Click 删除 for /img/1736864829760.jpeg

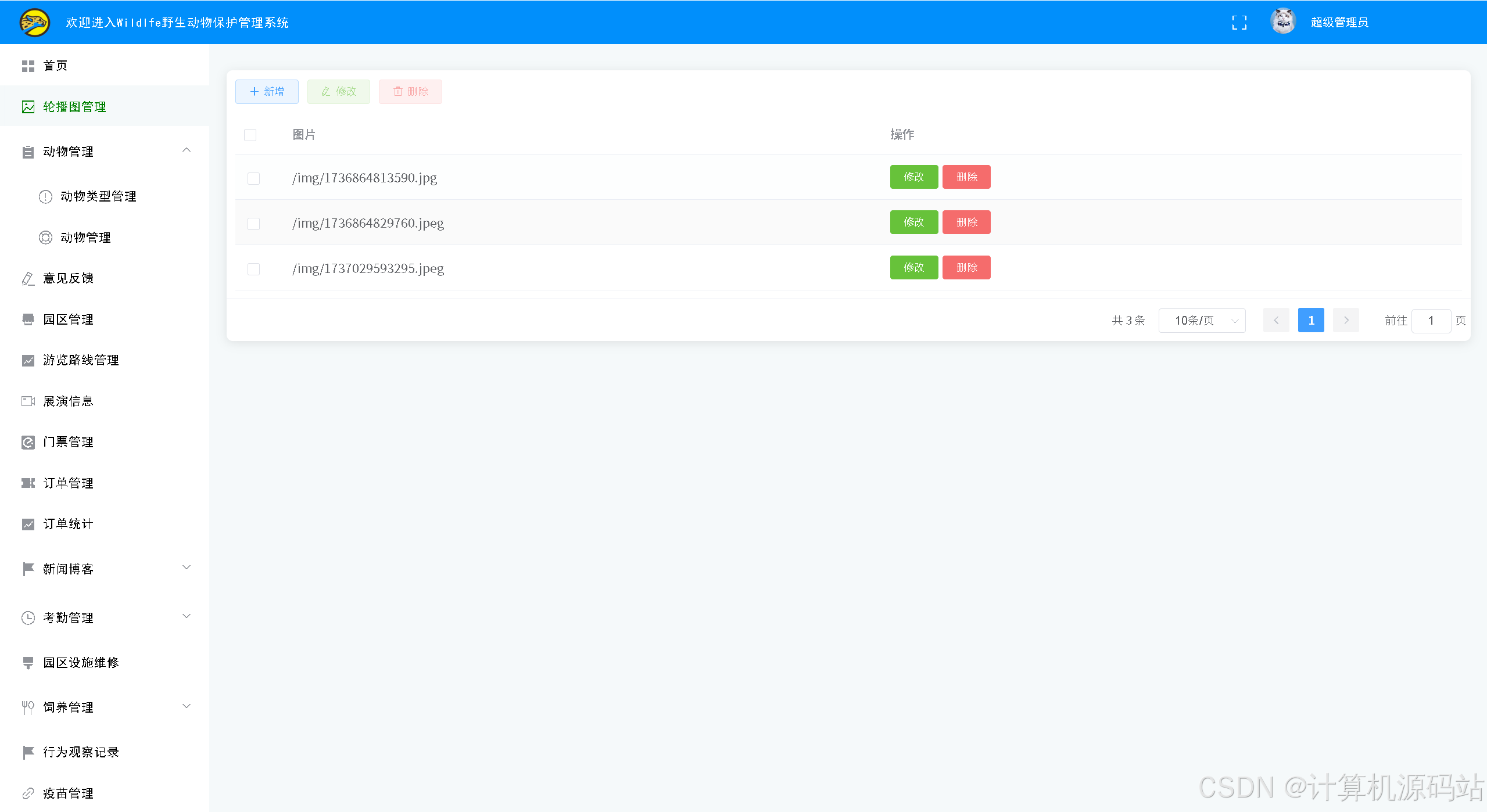pos(966,222)
